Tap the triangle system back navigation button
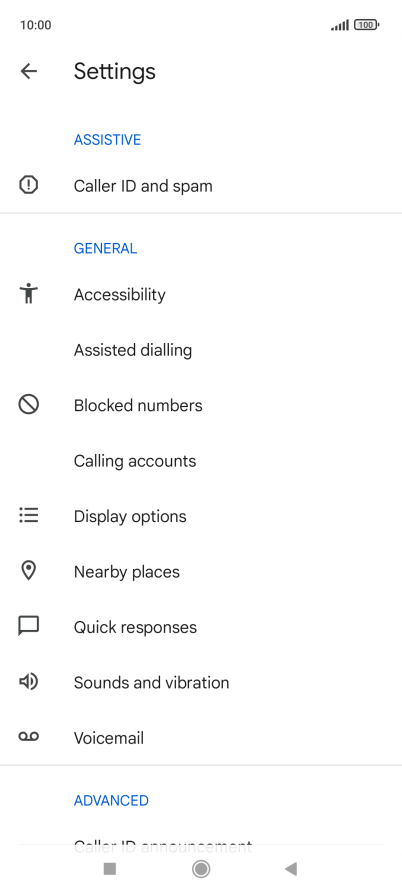Screen dimensions: 402x893 [291, 869]
